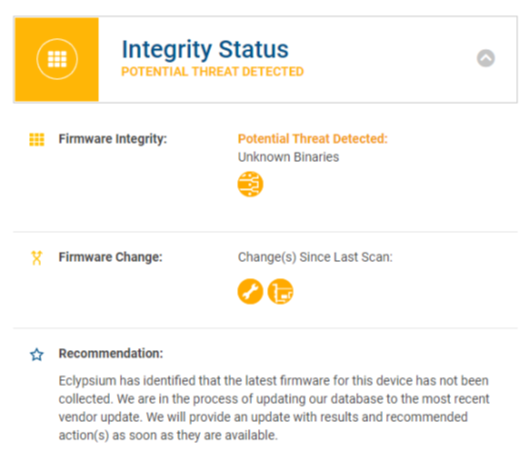Click the Recommendation star icon

click(37, 355)
